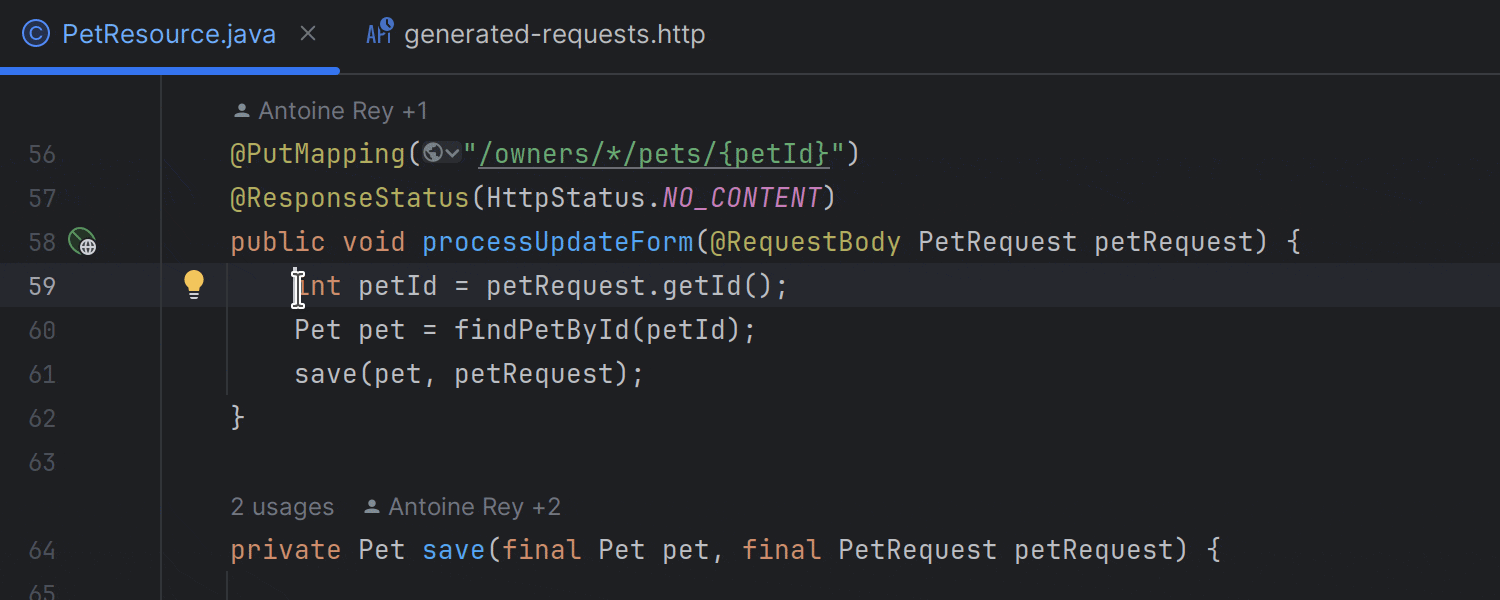Image resolution: width=1500 pixels, height=600 pixels.
Task: Click the text cursor position in the int petId line
Action: pos(297,287)
